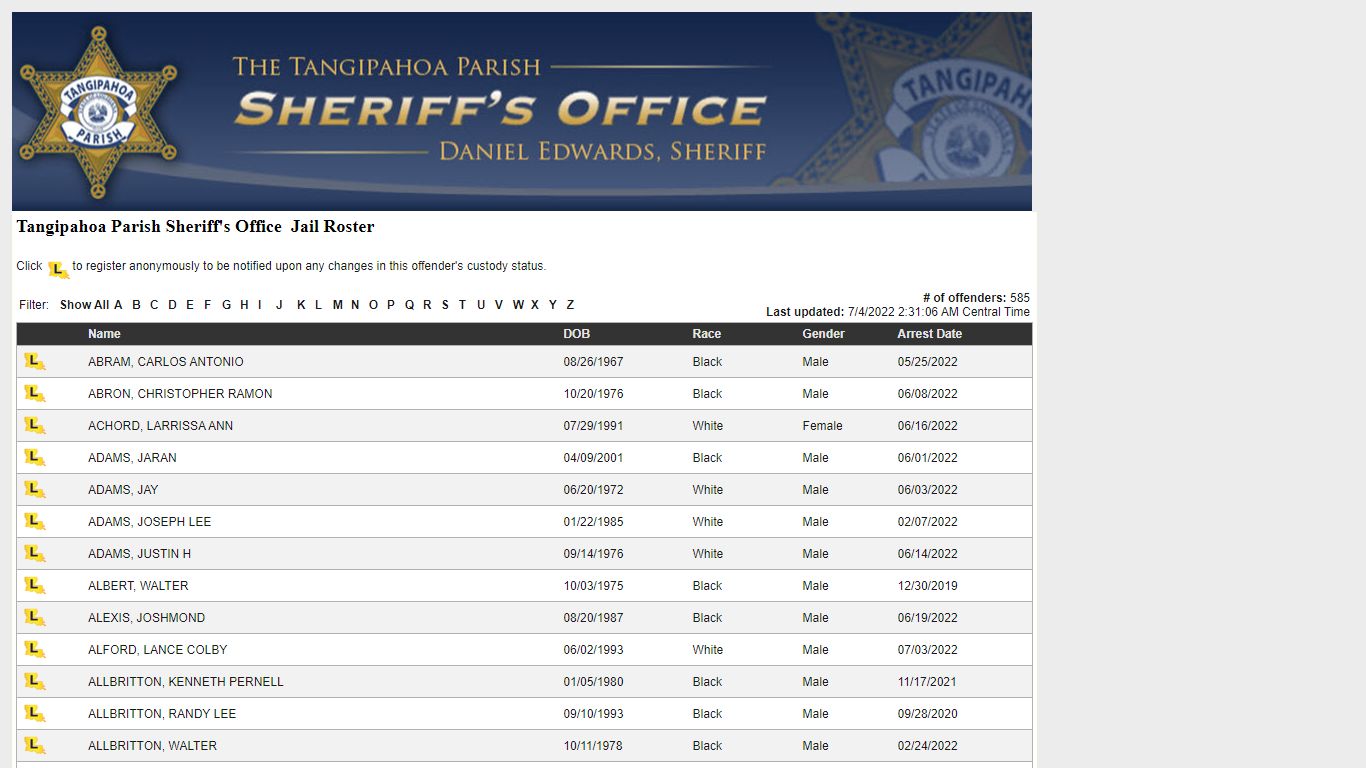Sort table by Name column header

[104, 334]
